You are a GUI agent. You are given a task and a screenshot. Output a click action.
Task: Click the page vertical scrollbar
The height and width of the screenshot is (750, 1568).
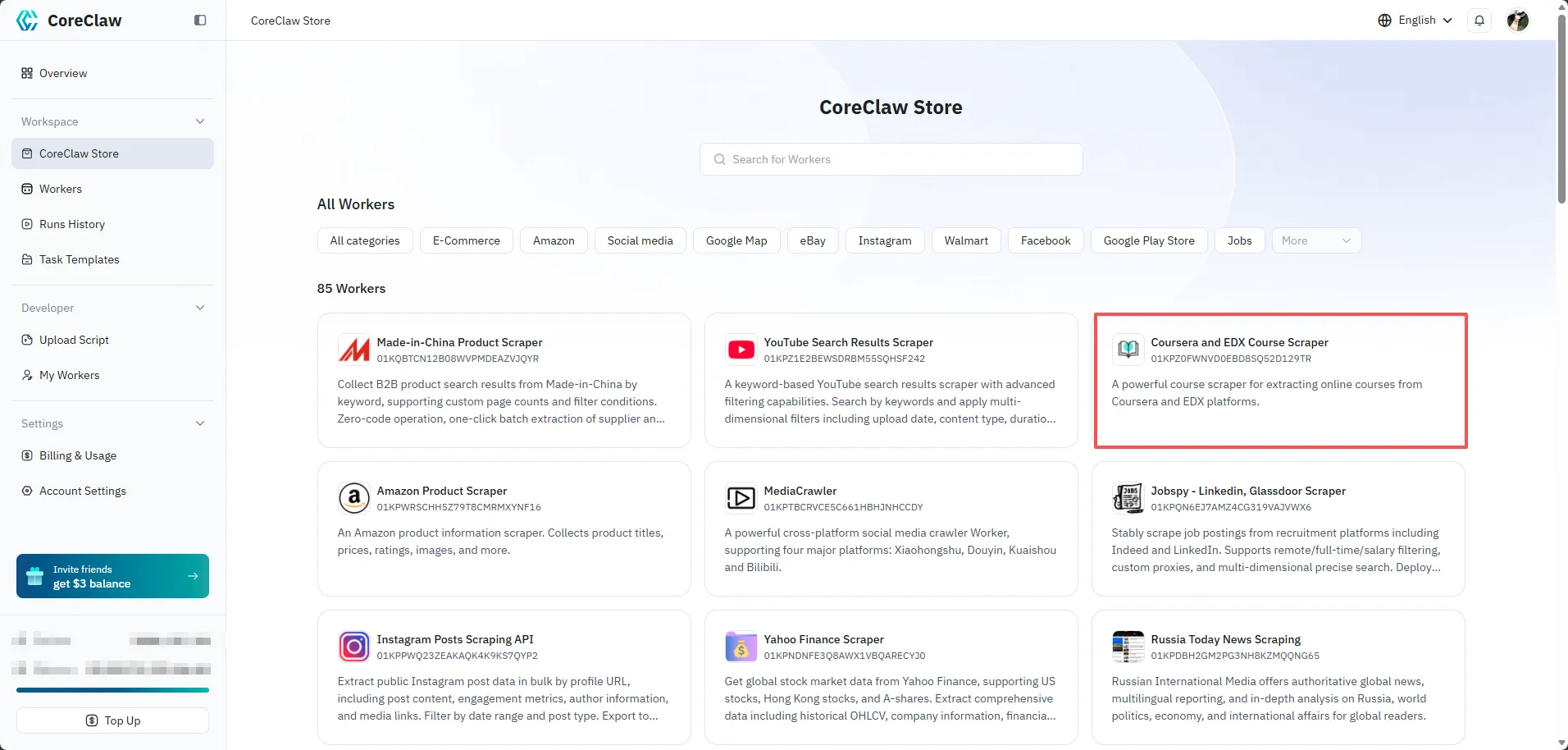pyautogui.click(x=1561, y=110)
